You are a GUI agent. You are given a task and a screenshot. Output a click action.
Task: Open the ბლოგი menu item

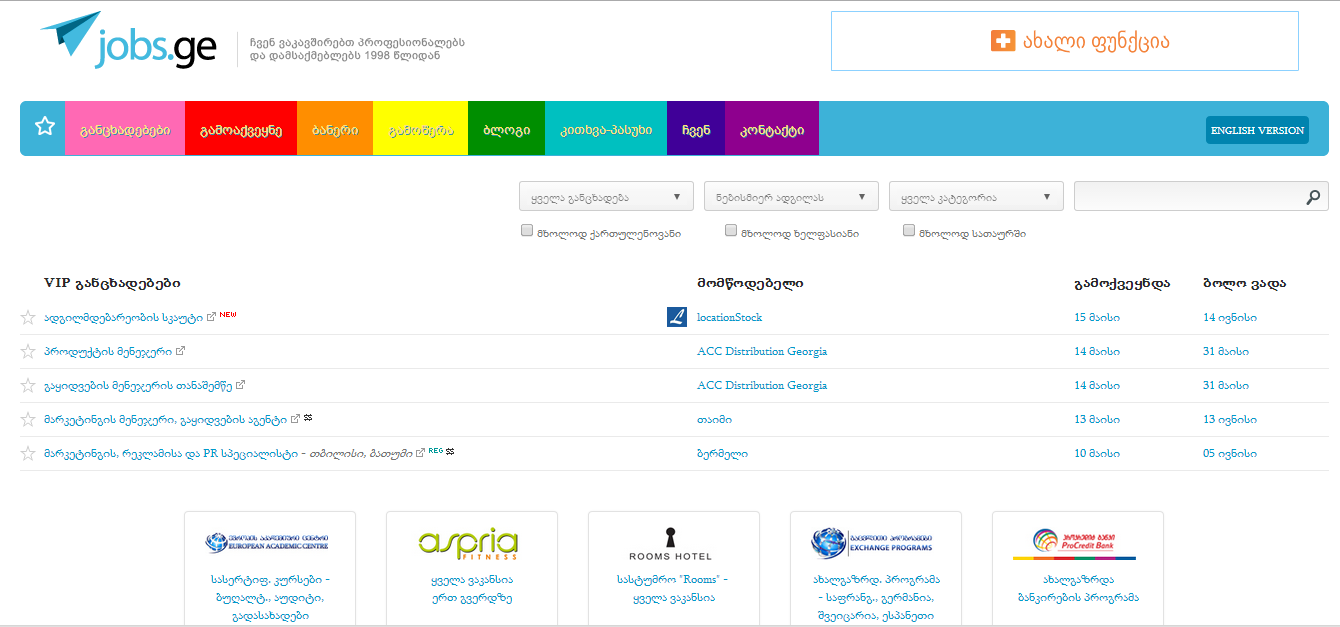[506, 129]
